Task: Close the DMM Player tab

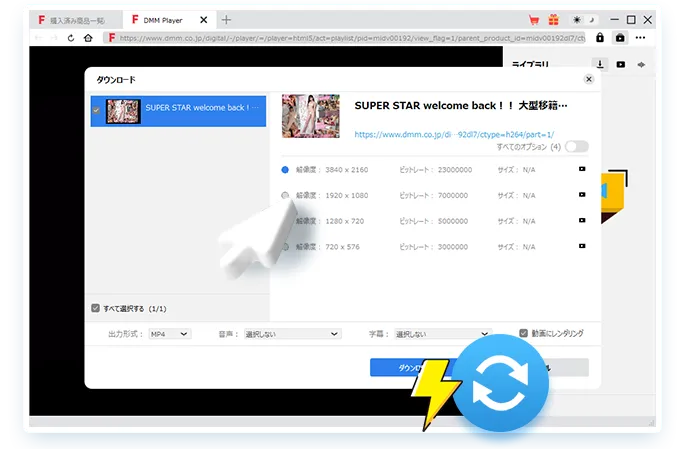Action: tap(203, 20)
